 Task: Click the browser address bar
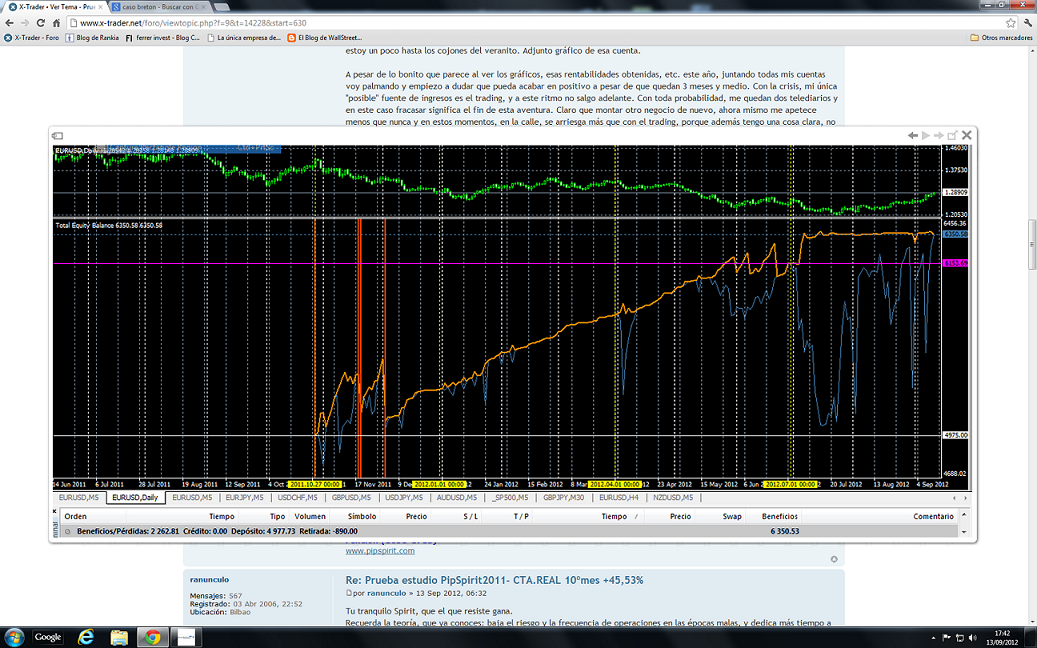tap(500, 22)
